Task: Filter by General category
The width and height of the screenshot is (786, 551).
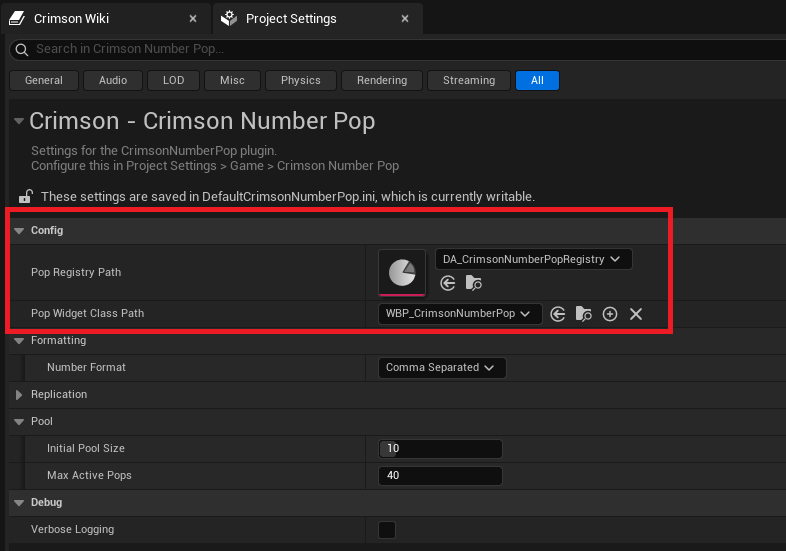Action: tap(44, 80)
